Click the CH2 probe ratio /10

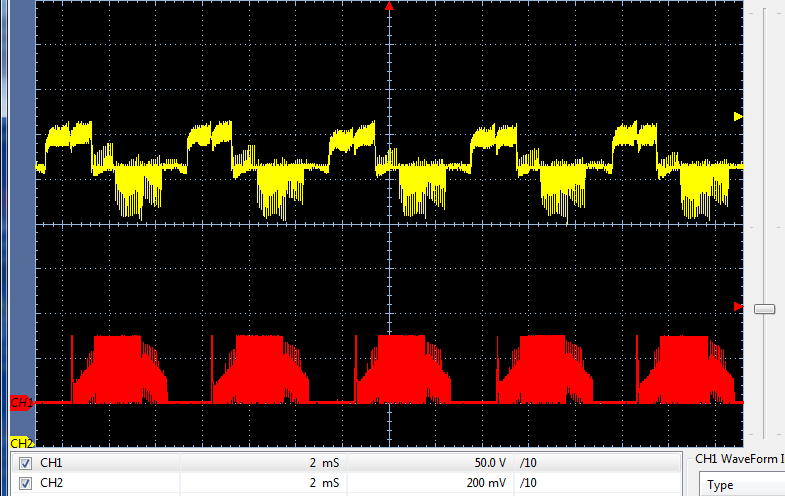(528, 483)
